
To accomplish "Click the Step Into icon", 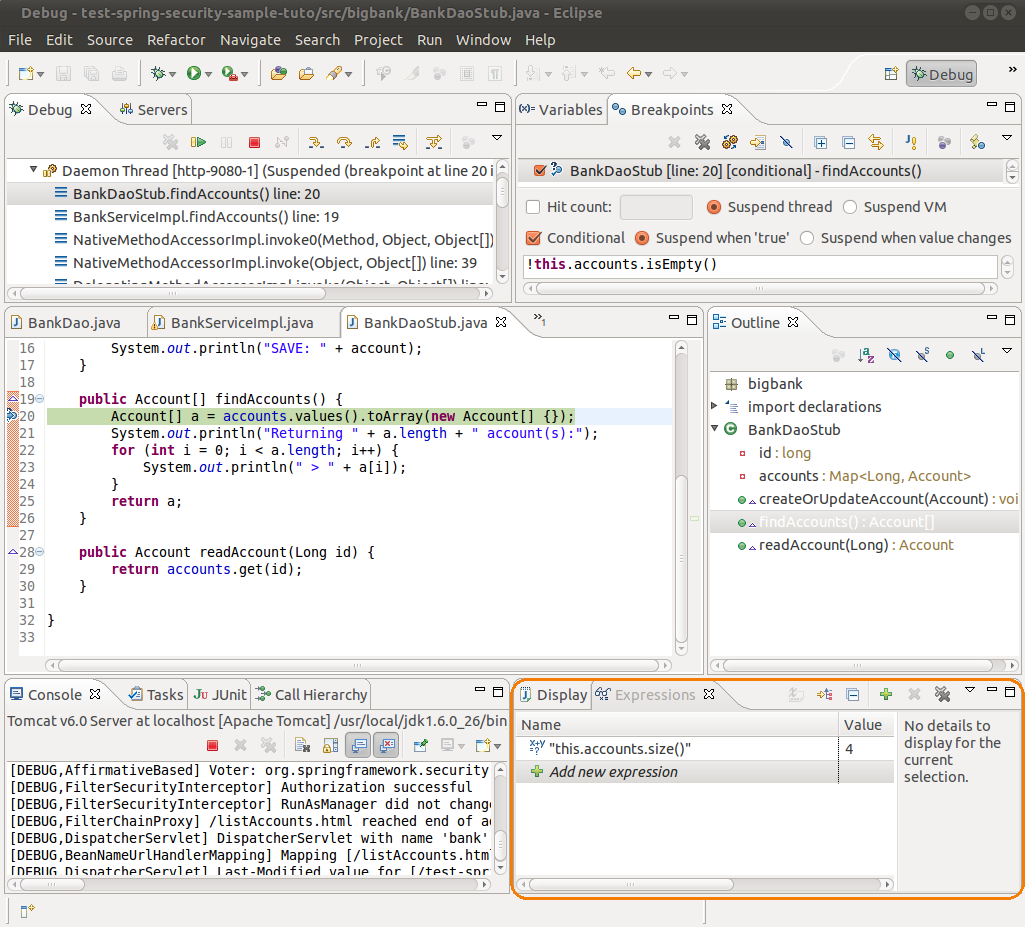I will coord(315,143).
